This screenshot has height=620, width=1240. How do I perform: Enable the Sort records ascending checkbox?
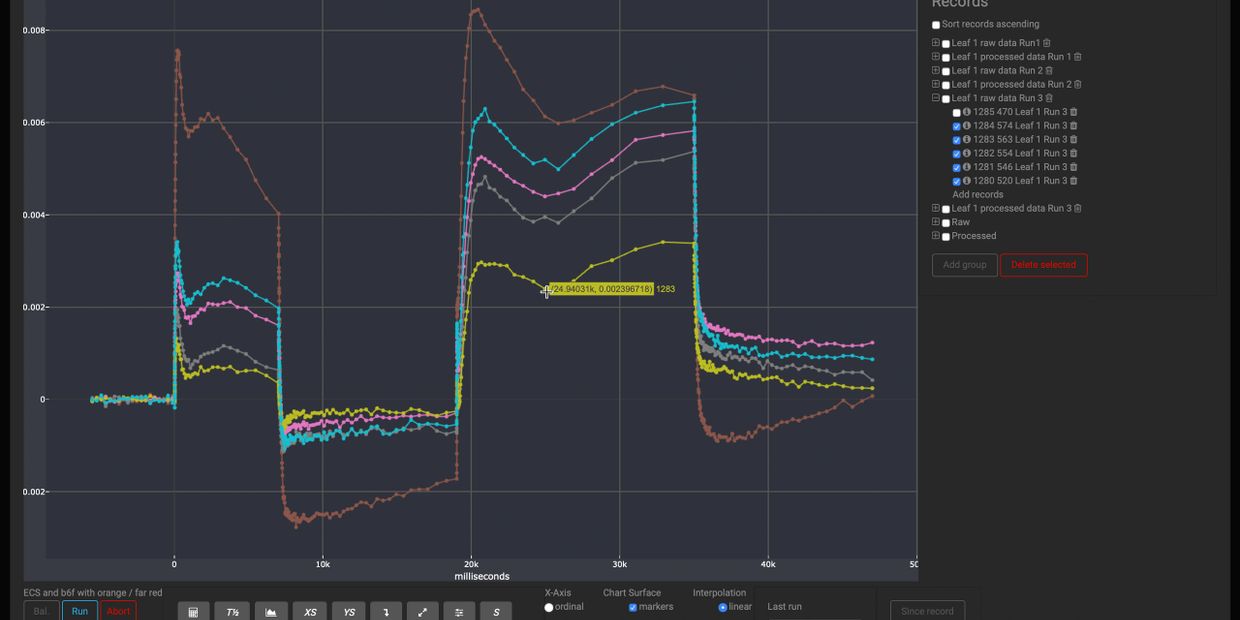tap(936, 25)
